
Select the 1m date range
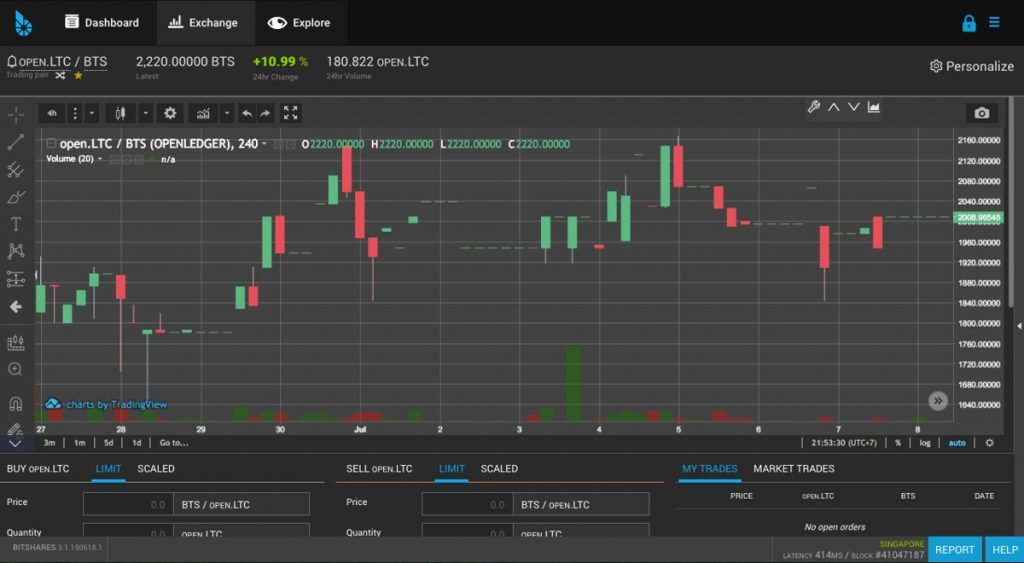pyautogui.click(x=79, y=443)
